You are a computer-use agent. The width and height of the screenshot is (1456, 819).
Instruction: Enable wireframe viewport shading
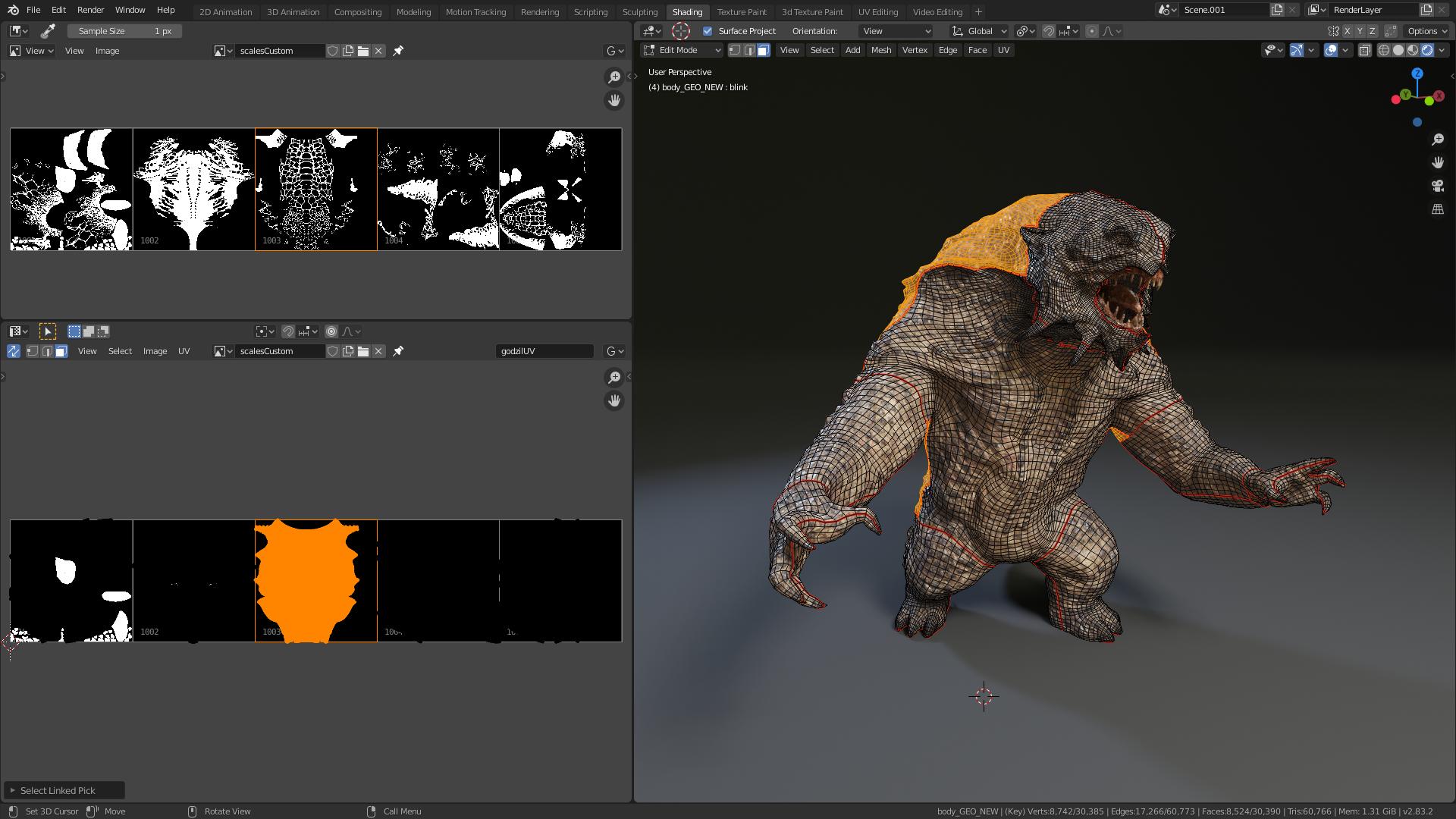click(1384, 50)
